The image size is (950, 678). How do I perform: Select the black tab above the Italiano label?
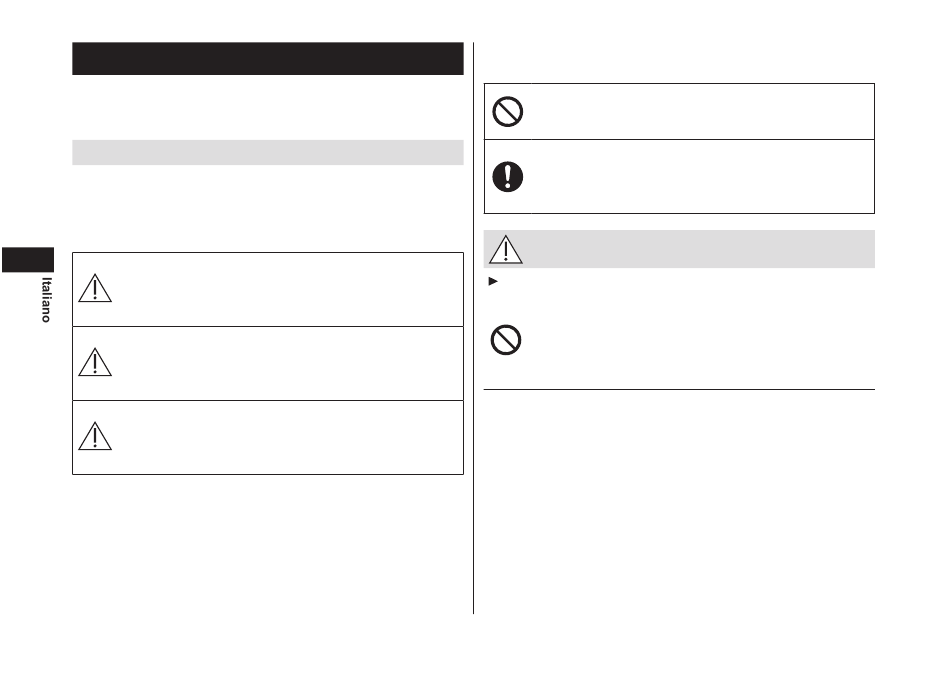(28, 260)
